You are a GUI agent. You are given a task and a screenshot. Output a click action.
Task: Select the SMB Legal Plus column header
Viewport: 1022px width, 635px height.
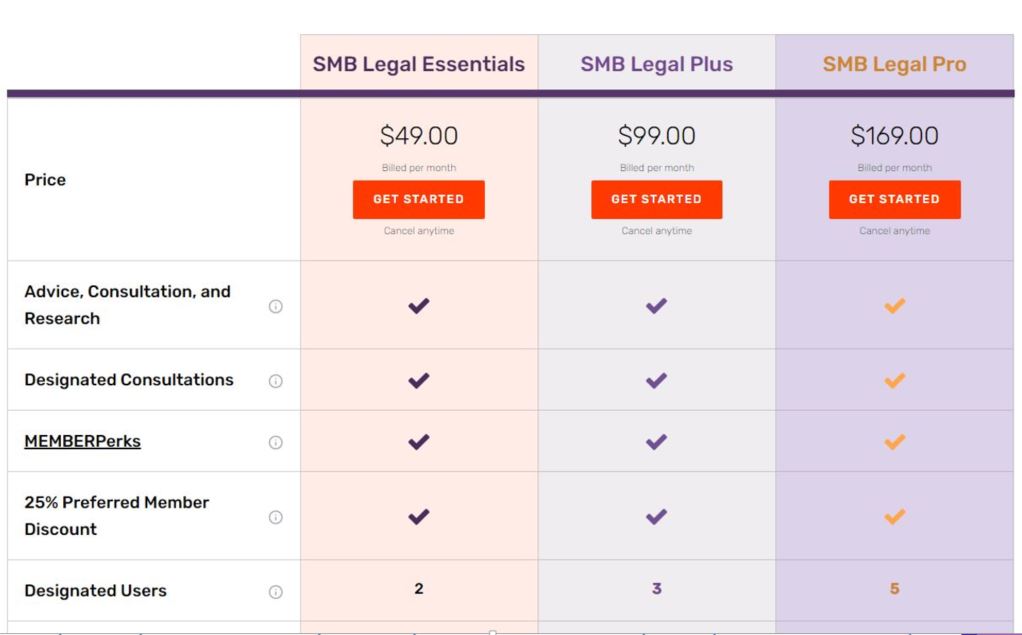[656, 65]
